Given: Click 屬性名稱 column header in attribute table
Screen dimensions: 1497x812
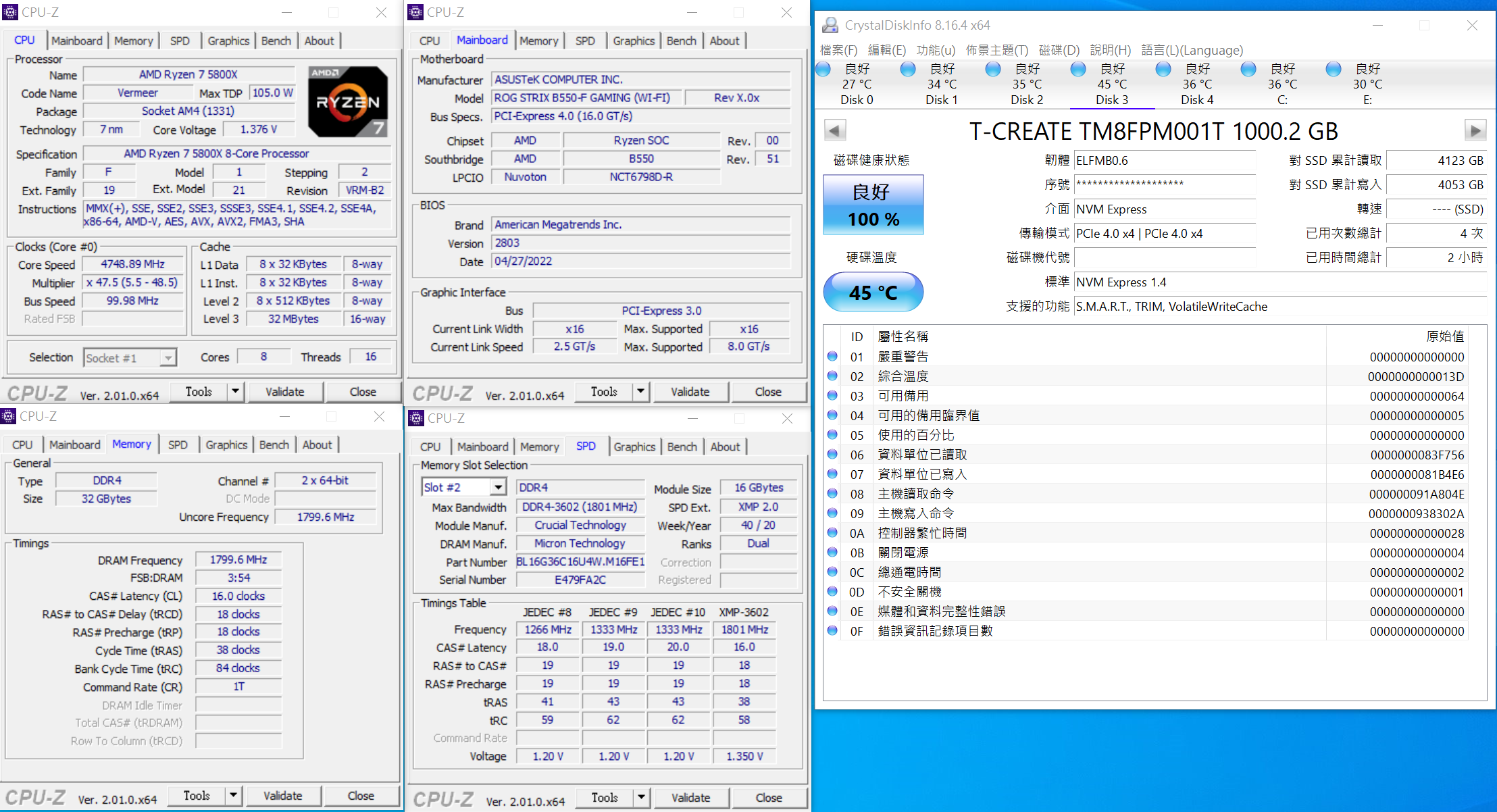Looking at the screenshot, I should click(x=903, y=336).
